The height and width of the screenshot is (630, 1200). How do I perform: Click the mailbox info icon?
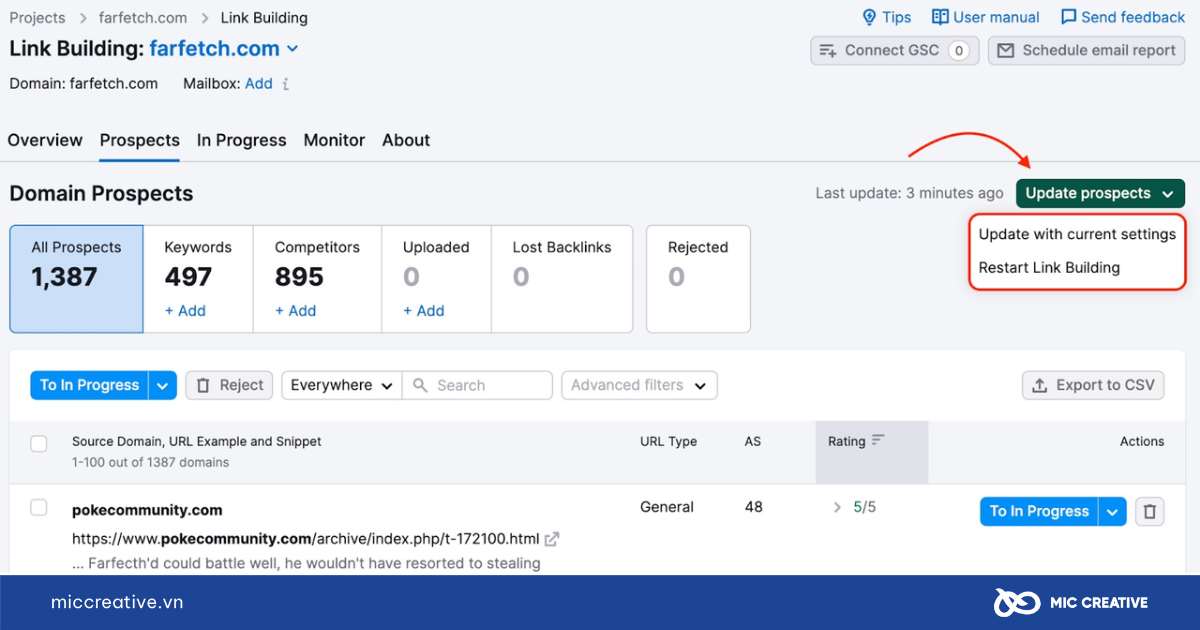[x=286, y=84]
